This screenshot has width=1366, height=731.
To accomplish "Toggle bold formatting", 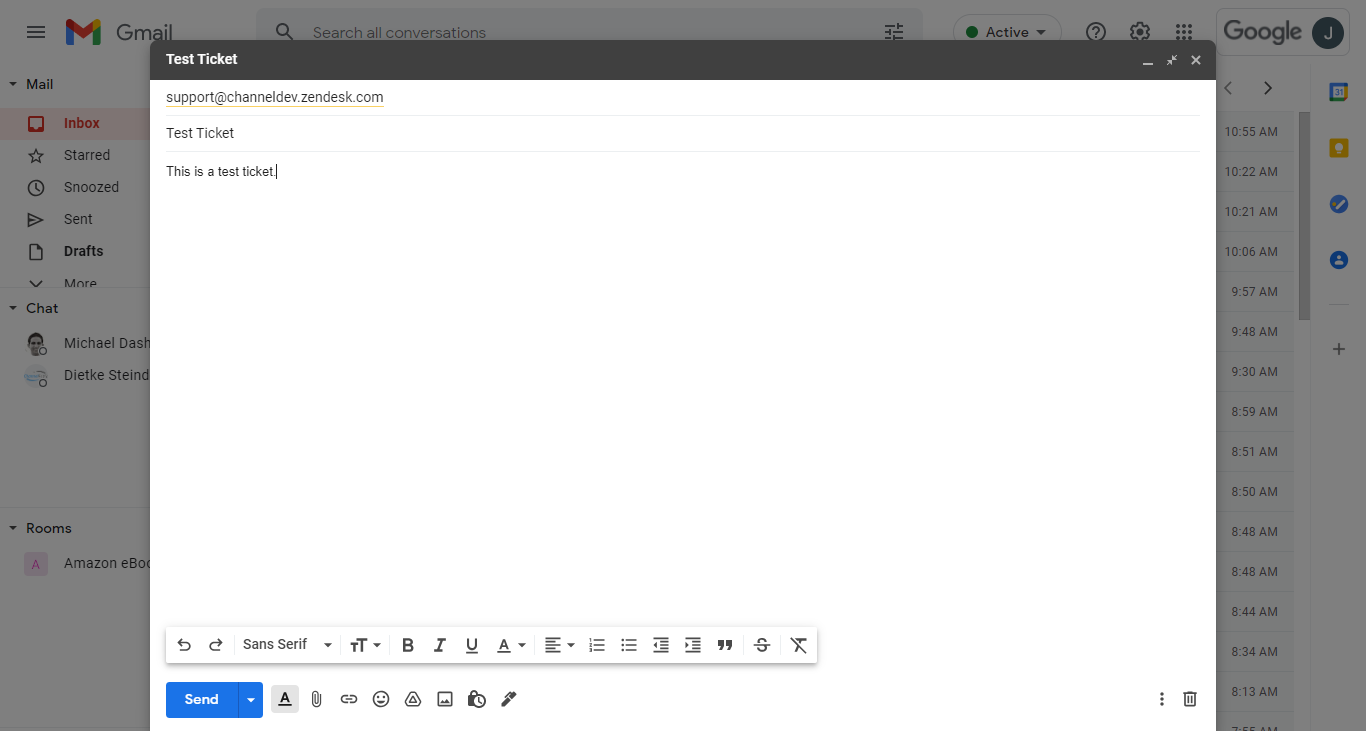I will click(407, 645).
